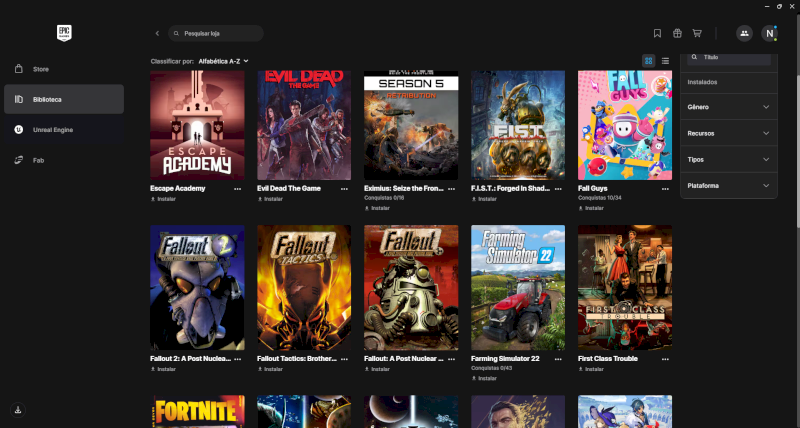Expand the Gênero filter

point(728,106)
